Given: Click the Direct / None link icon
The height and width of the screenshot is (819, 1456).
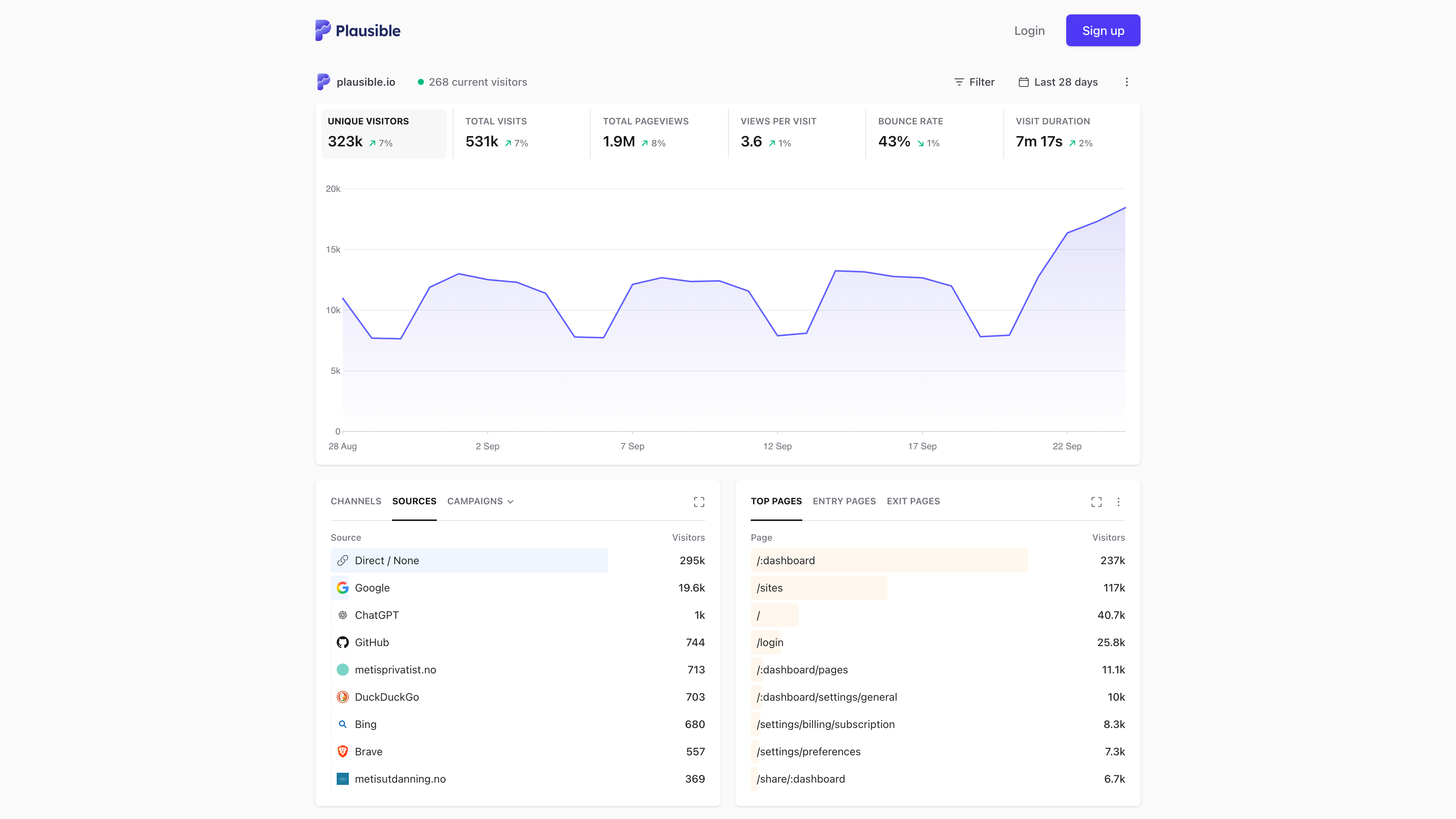Looking at the screenshot, I should click(342, 560).
